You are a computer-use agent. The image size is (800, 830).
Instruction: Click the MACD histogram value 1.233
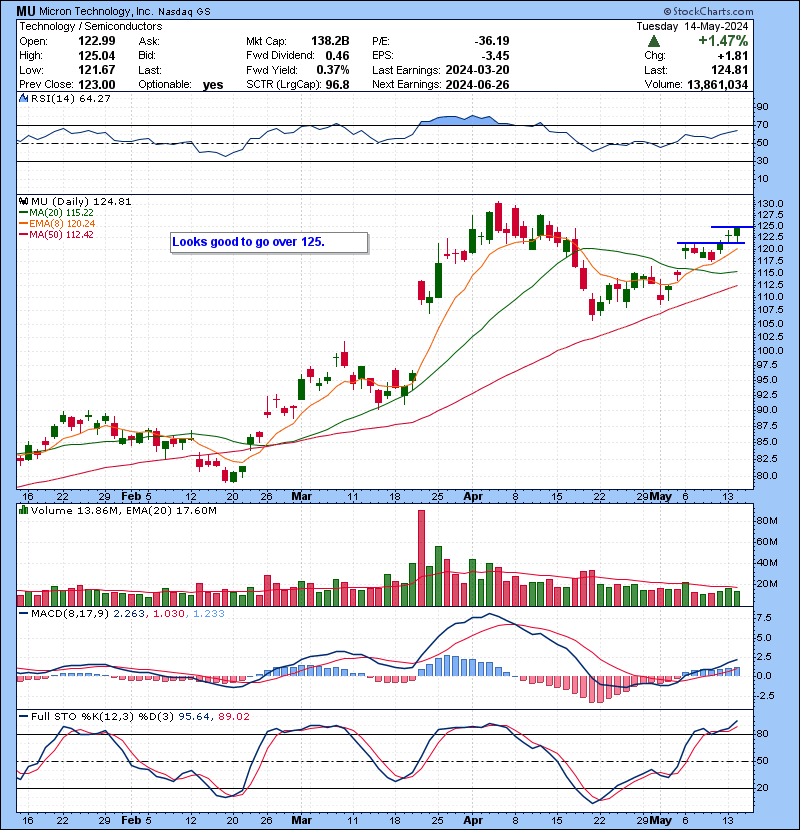coord(208,613)
